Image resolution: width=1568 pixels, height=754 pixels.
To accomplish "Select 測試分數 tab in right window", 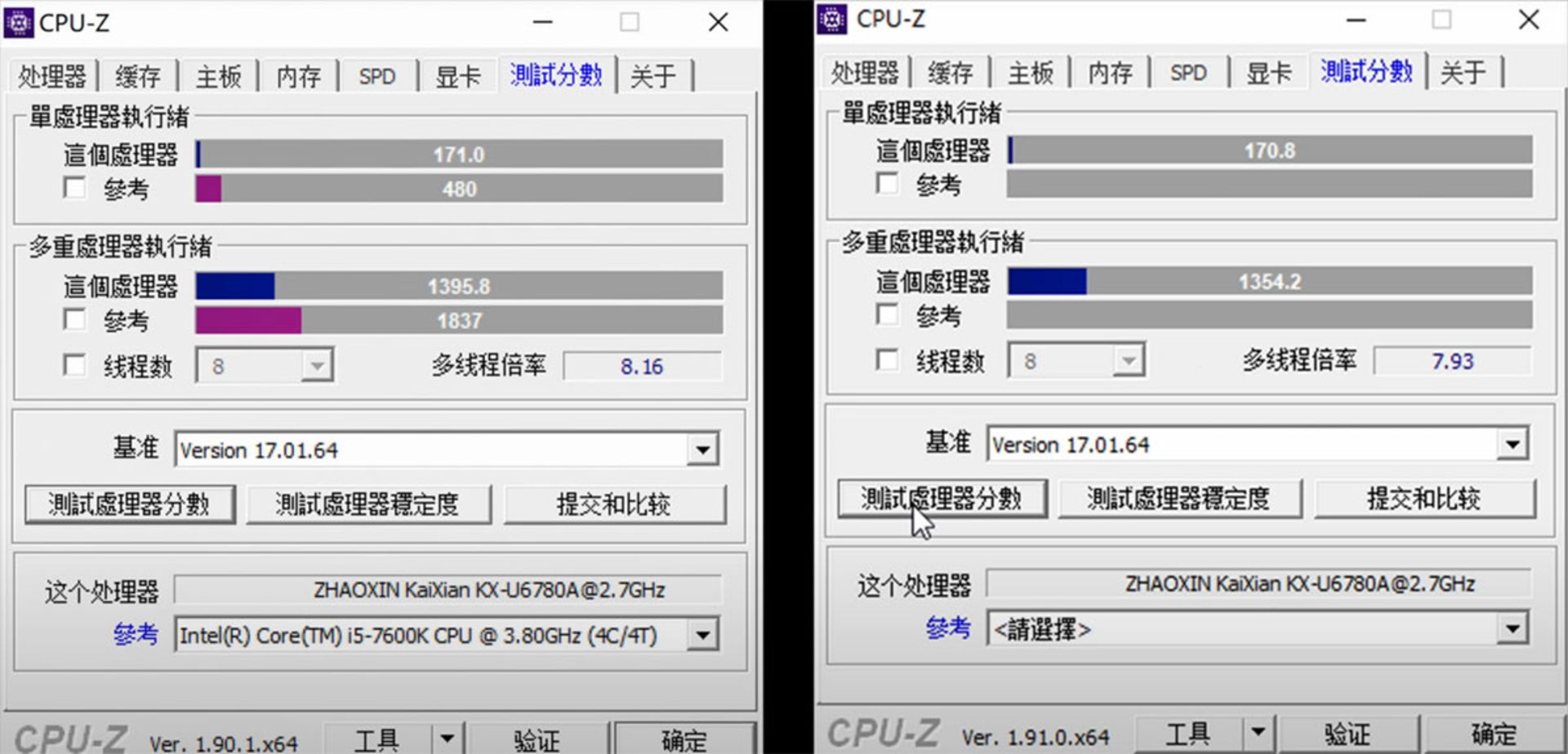I will (x=1367, y=71).
